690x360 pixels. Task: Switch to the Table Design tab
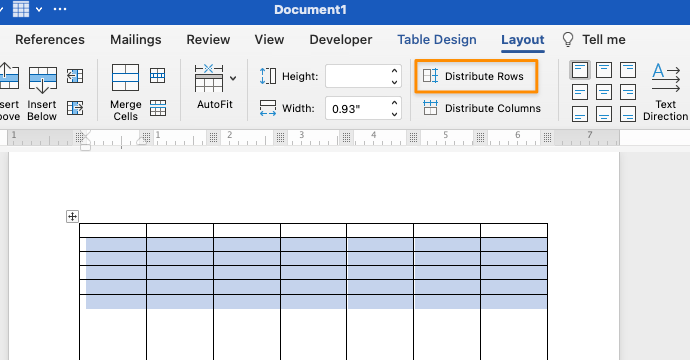point(437,40)
